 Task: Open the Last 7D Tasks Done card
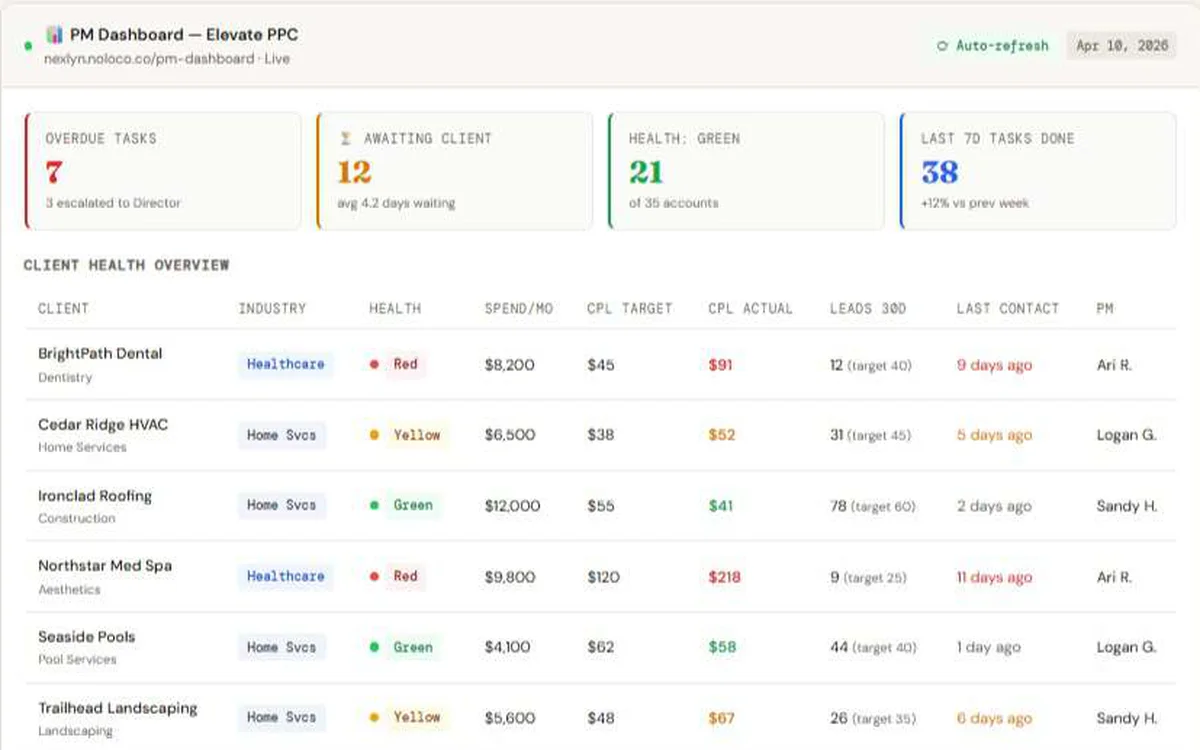point(1038,171)
